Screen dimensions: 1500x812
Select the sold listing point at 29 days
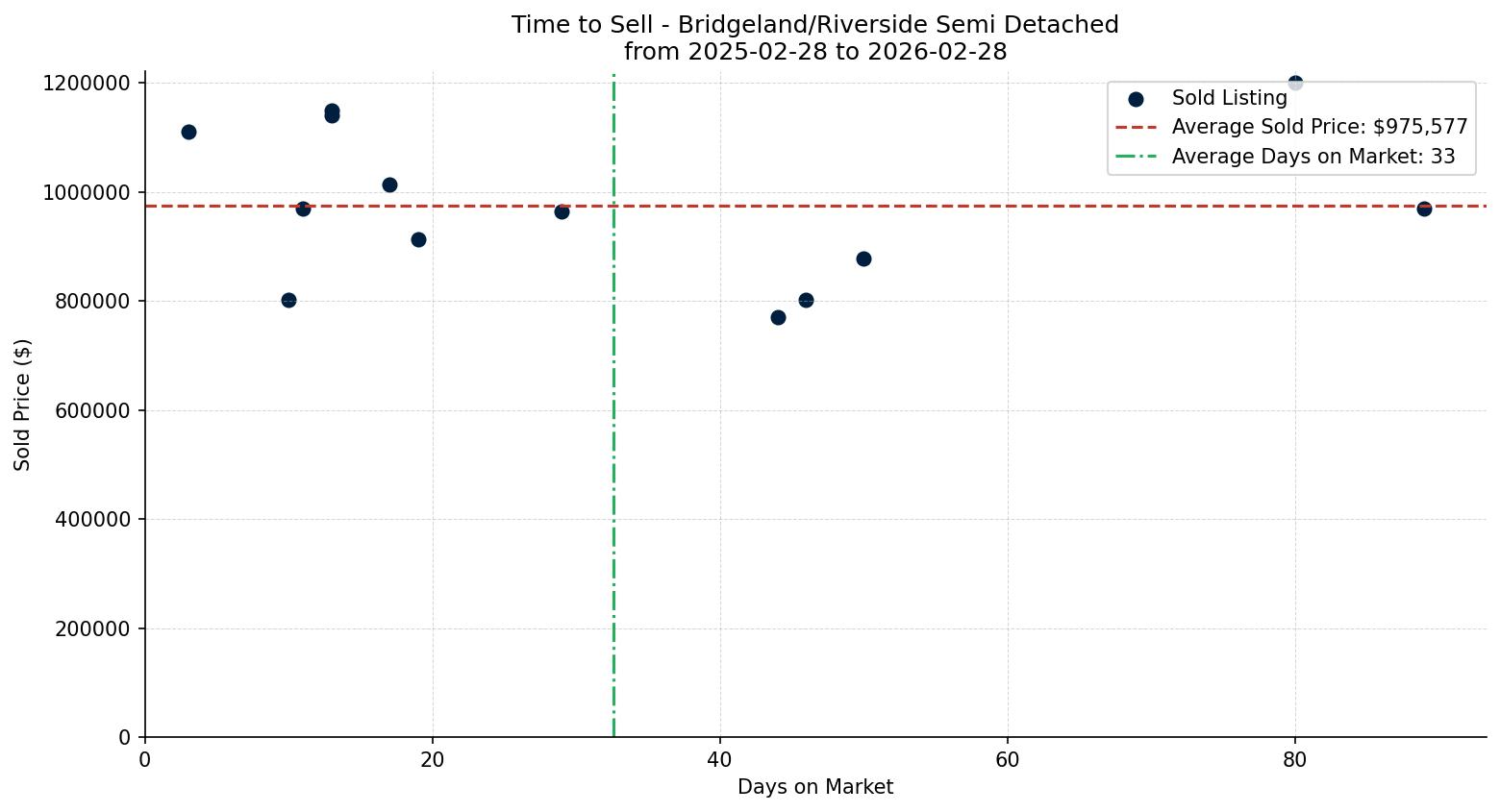pos(562,211)
